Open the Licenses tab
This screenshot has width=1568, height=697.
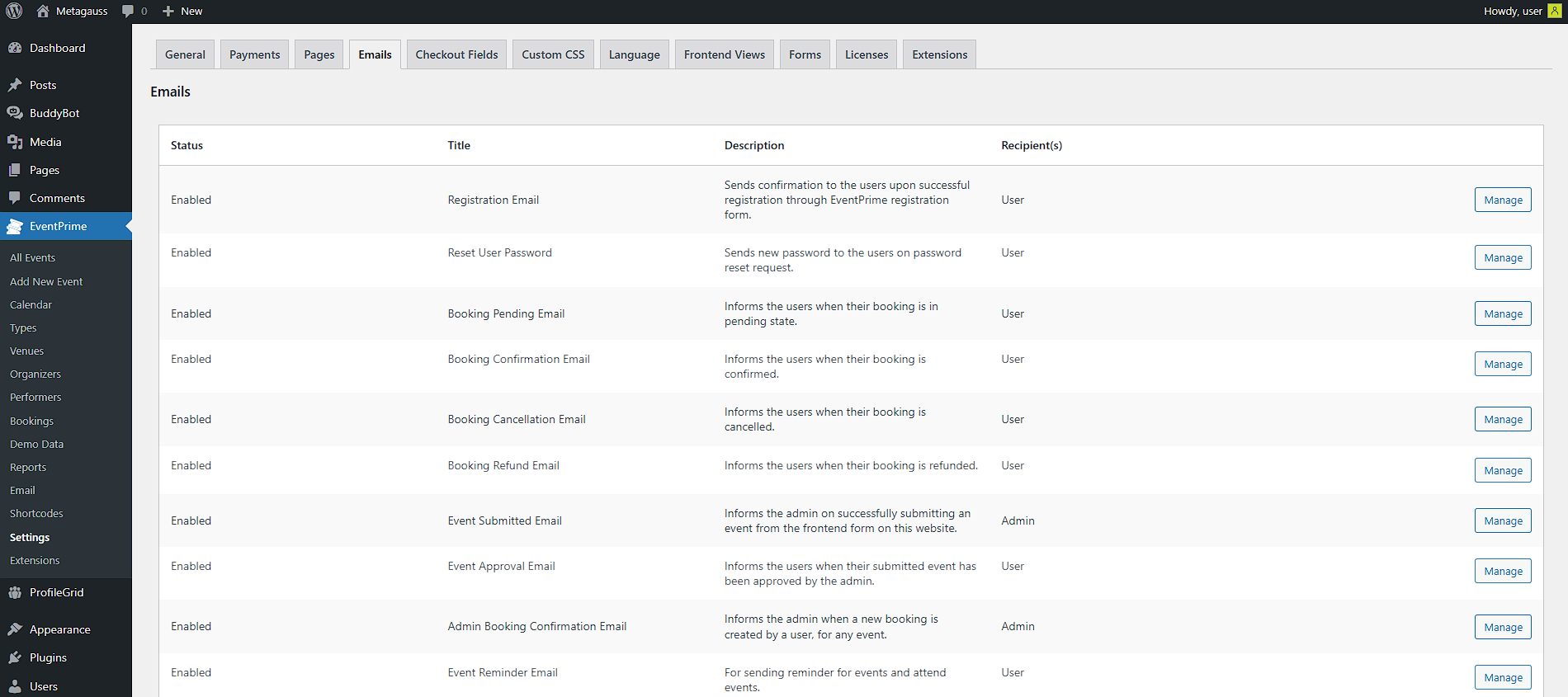[x=867, y=54]
